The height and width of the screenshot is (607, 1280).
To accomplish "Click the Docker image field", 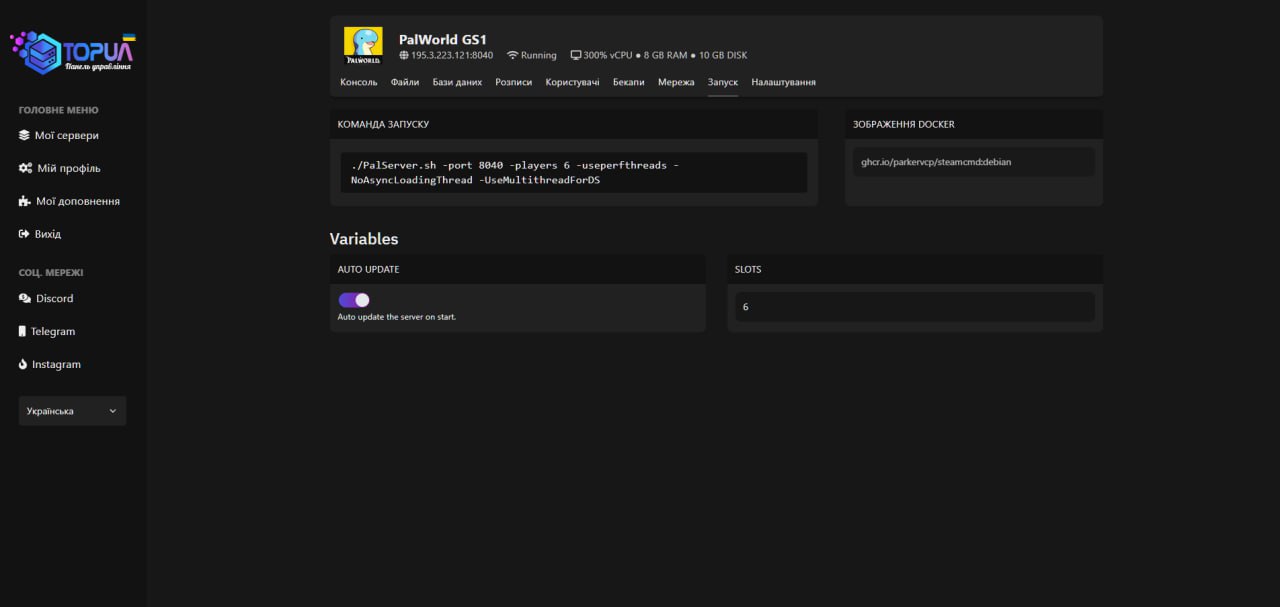I will pos(973,162).
